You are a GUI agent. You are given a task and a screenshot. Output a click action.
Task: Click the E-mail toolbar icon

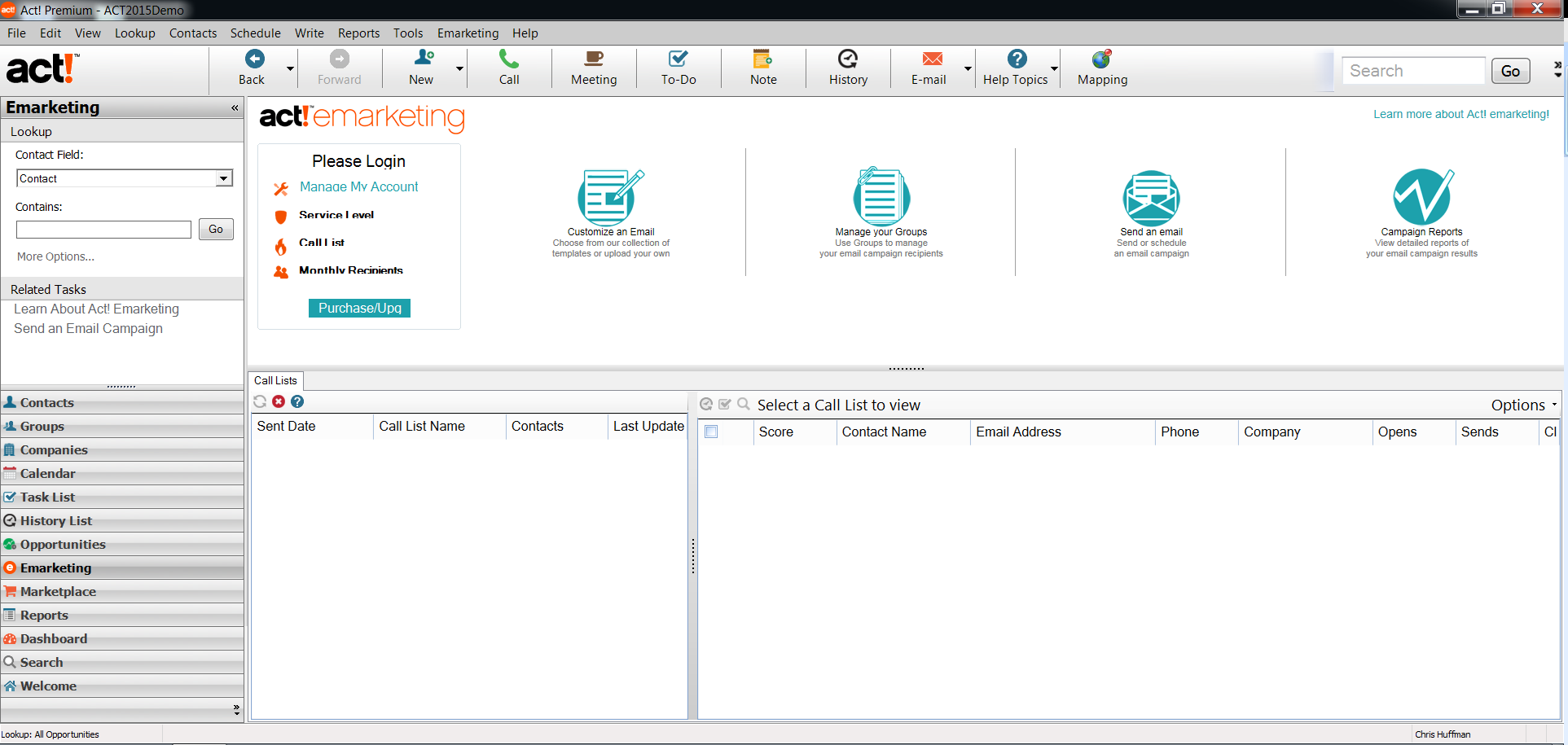pyautogui.click(x=933, y=59)
